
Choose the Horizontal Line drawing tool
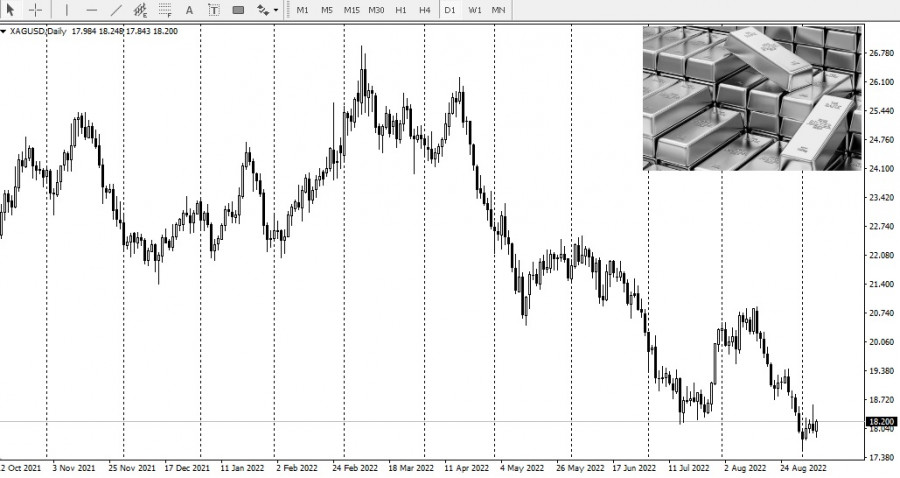pyautogui.click(x=91, y=10)
